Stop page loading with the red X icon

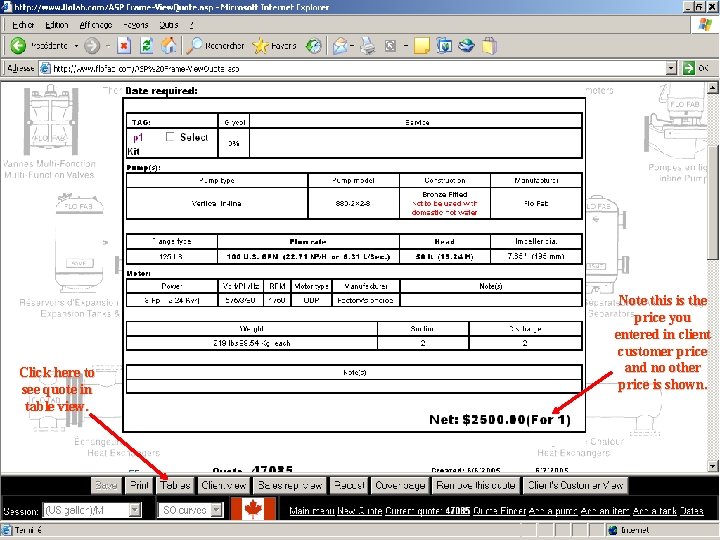(124, 45)
